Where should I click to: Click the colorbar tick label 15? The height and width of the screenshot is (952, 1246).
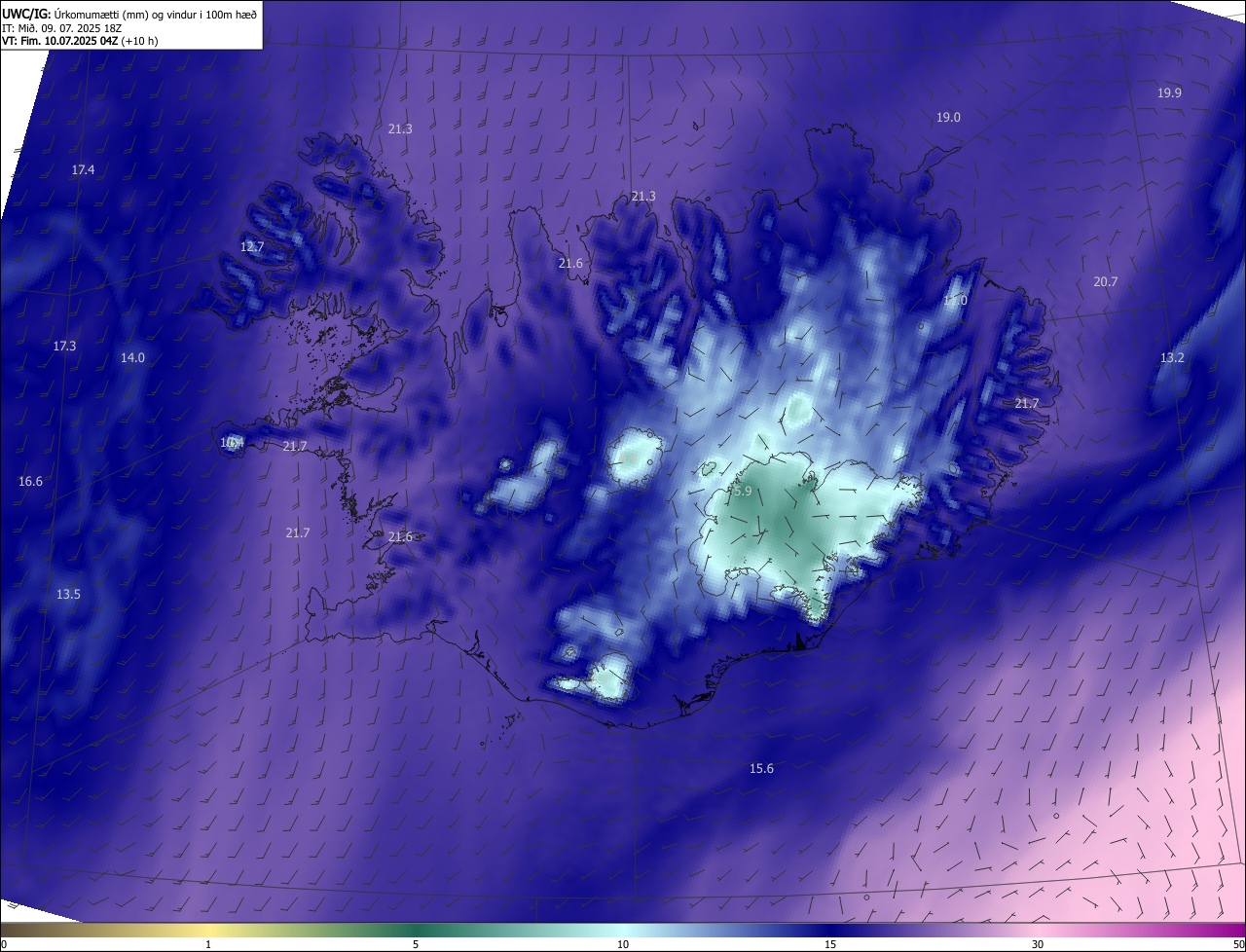click(x=830, y=944)
